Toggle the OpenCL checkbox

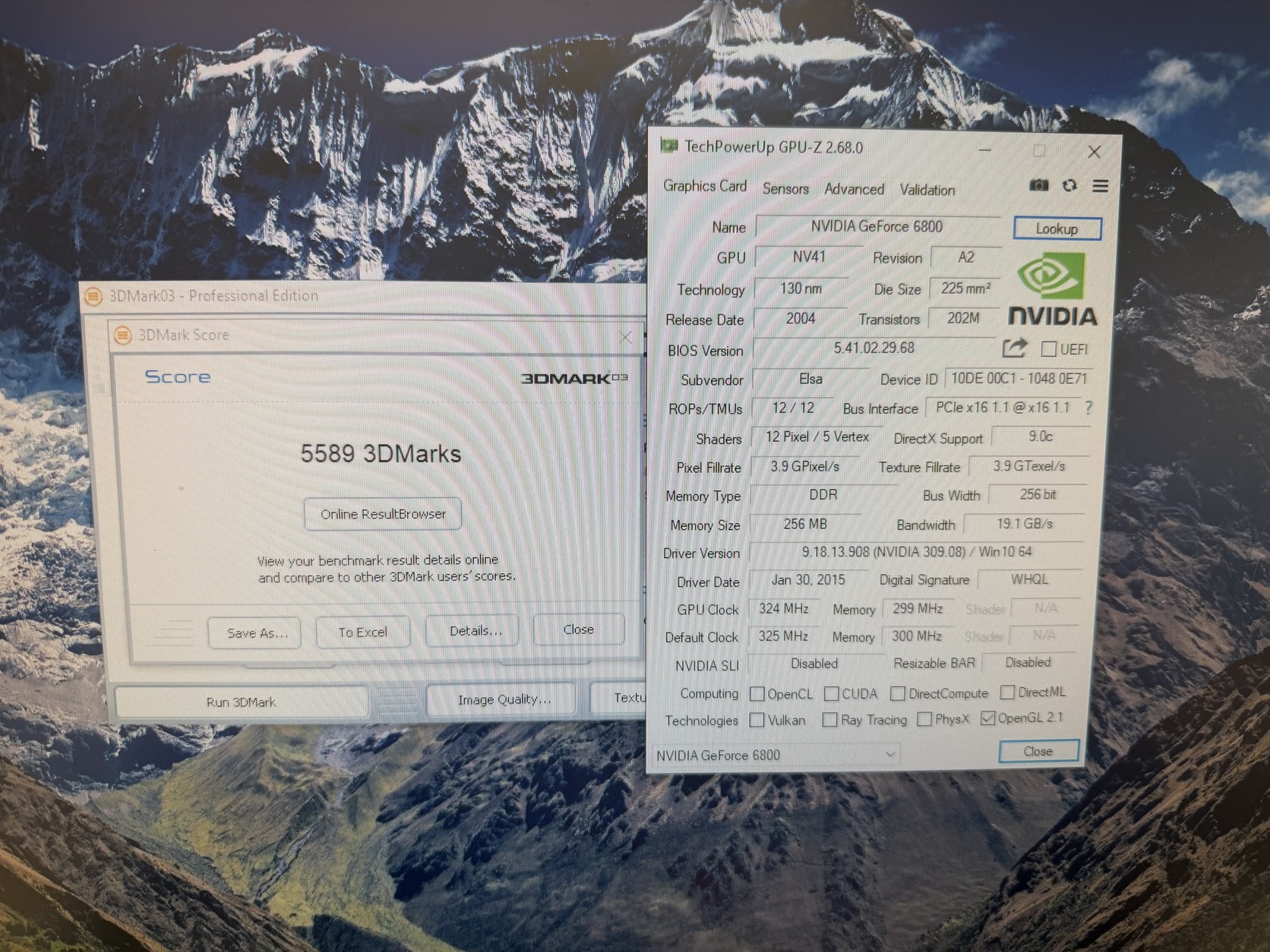757,694
